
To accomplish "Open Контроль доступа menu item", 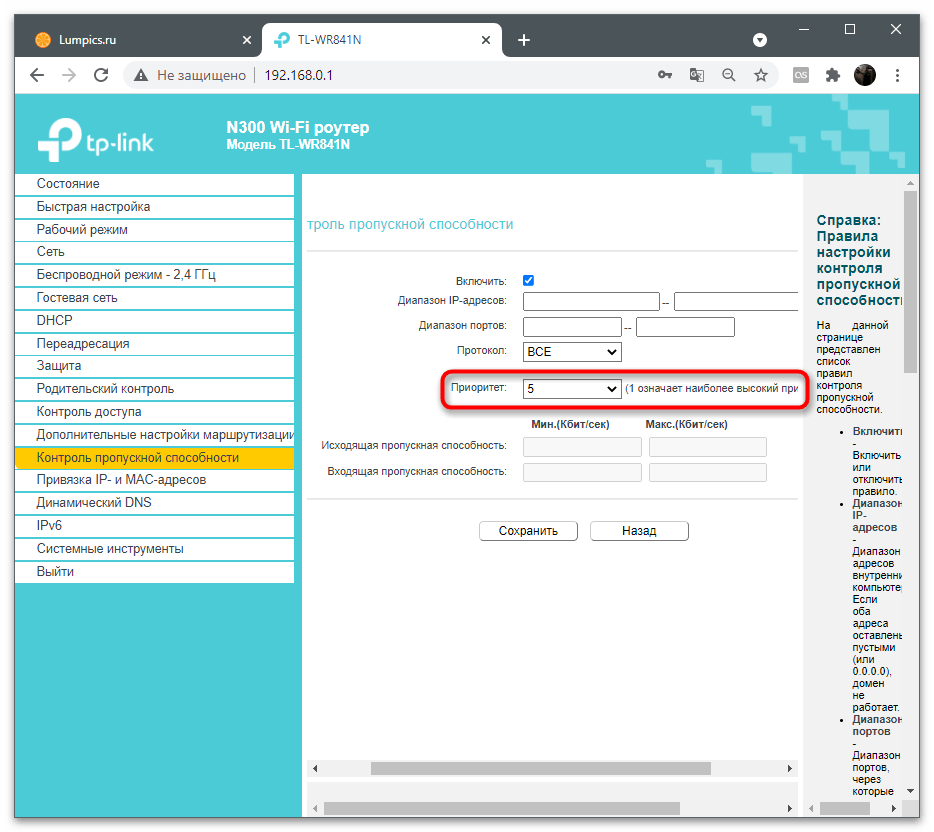I will pyautogui.click(x=154, y=412).
